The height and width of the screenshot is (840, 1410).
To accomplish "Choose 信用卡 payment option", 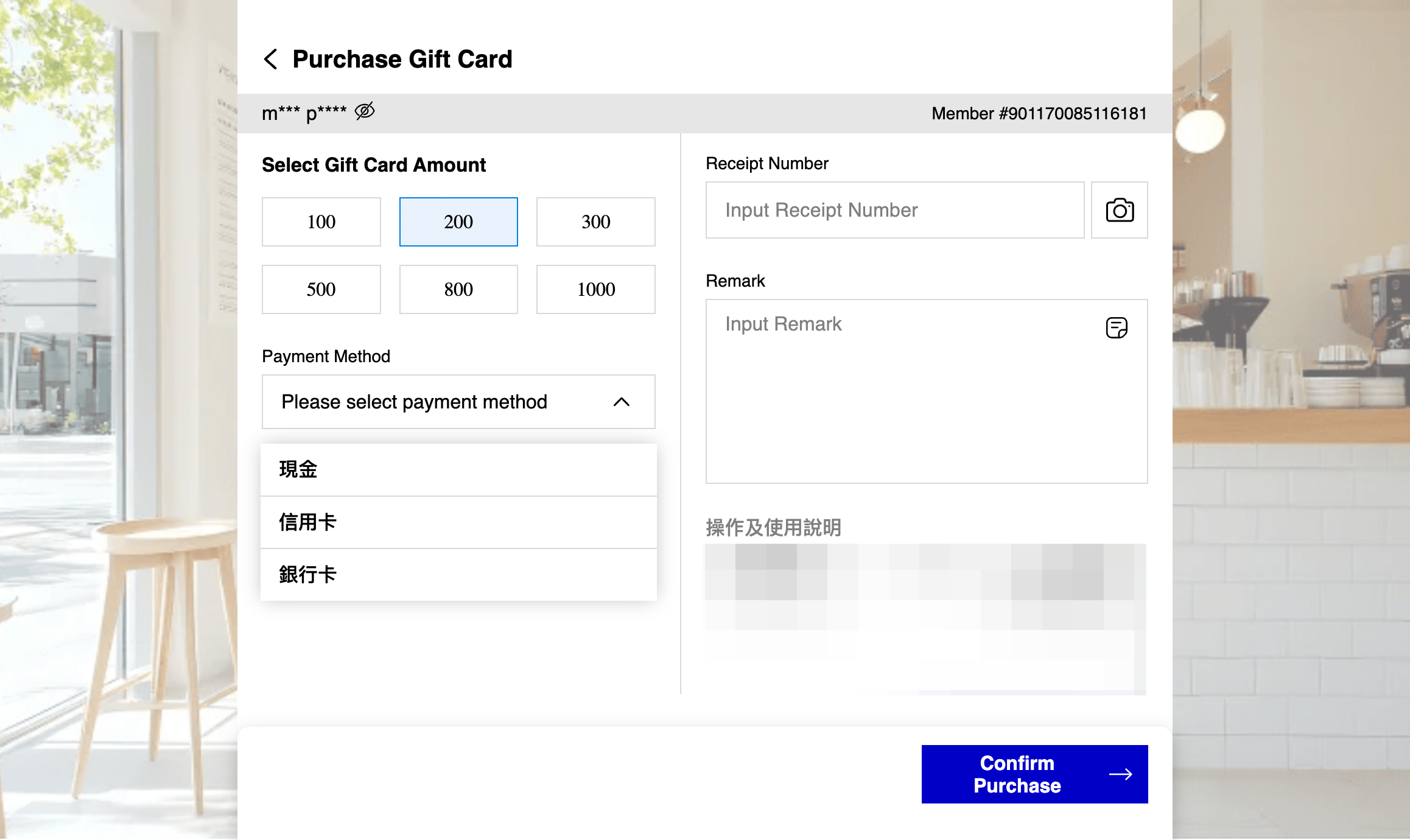I will click(458, 522).
